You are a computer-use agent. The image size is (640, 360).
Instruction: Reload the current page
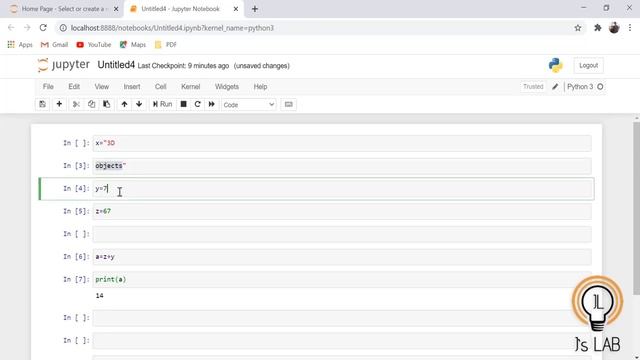[x=43, y=28]
